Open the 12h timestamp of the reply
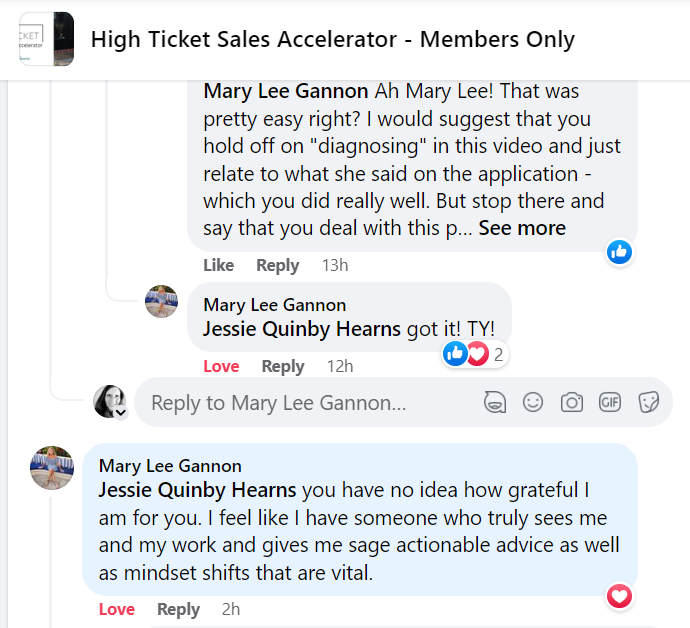 [341, 366]
